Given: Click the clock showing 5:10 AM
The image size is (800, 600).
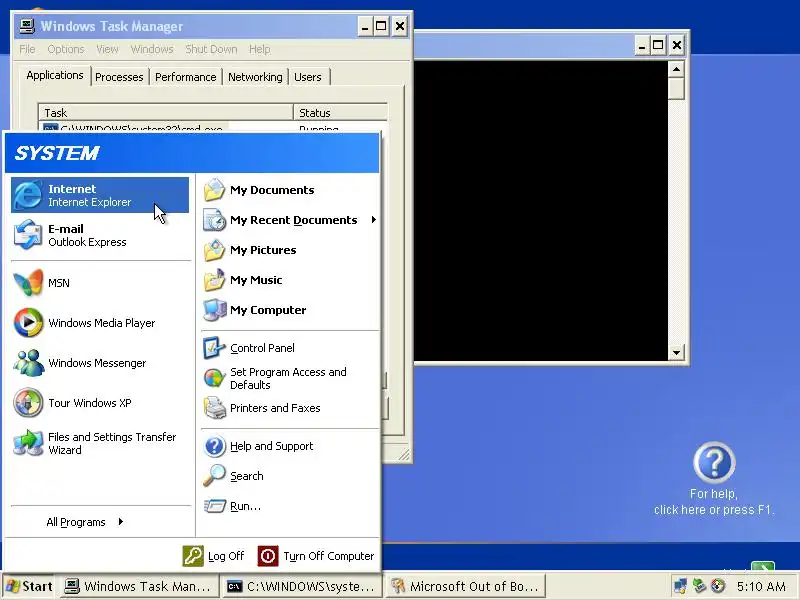Looking at the screenshot, I should point(761,587).
